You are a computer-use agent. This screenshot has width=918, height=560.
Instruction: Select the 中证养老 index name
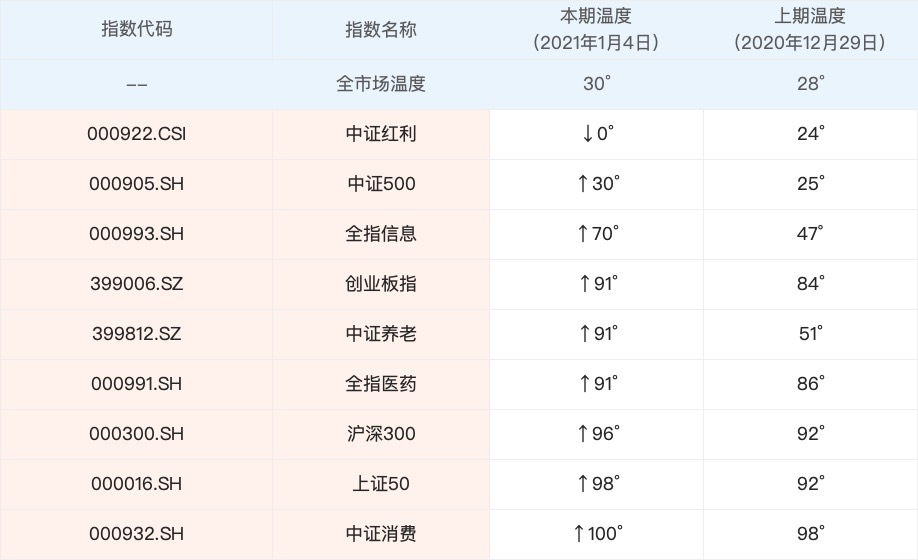[380, 334]
